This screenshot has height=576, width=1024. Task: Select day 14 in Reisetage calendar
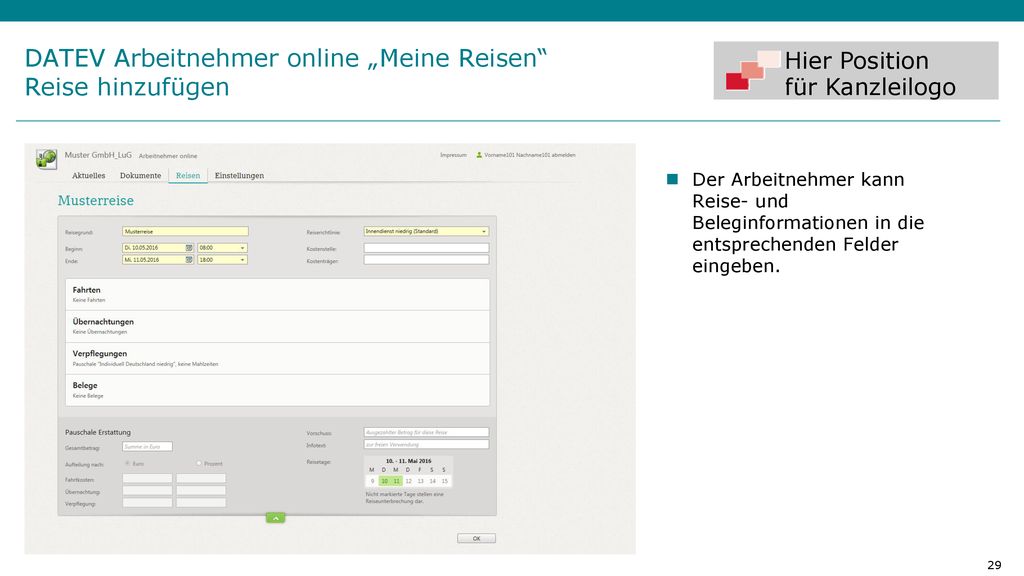point(432,481)
